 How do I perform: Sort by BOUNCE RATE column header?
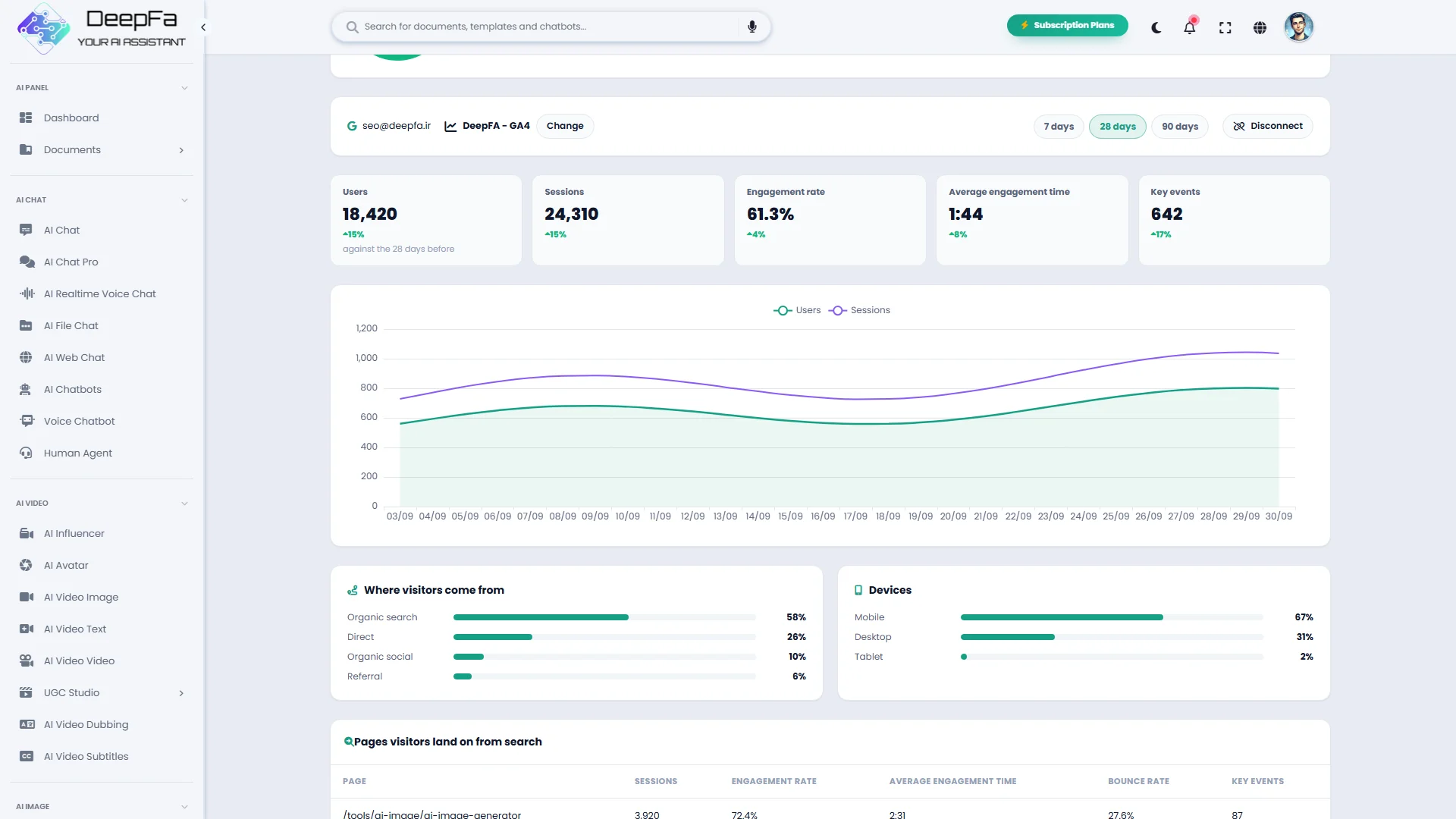coord(1138,781)
